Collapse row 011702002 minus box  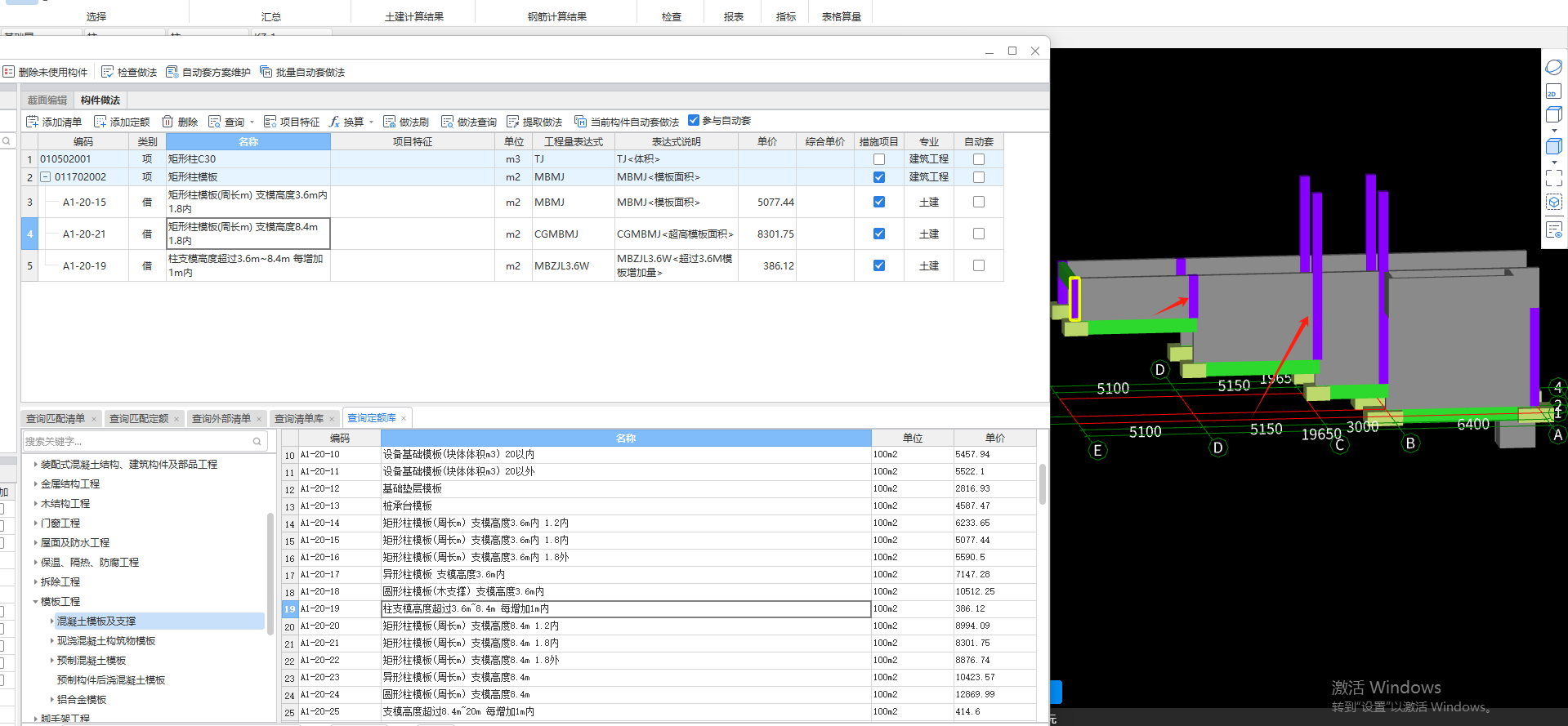click(x=46, y=177)
